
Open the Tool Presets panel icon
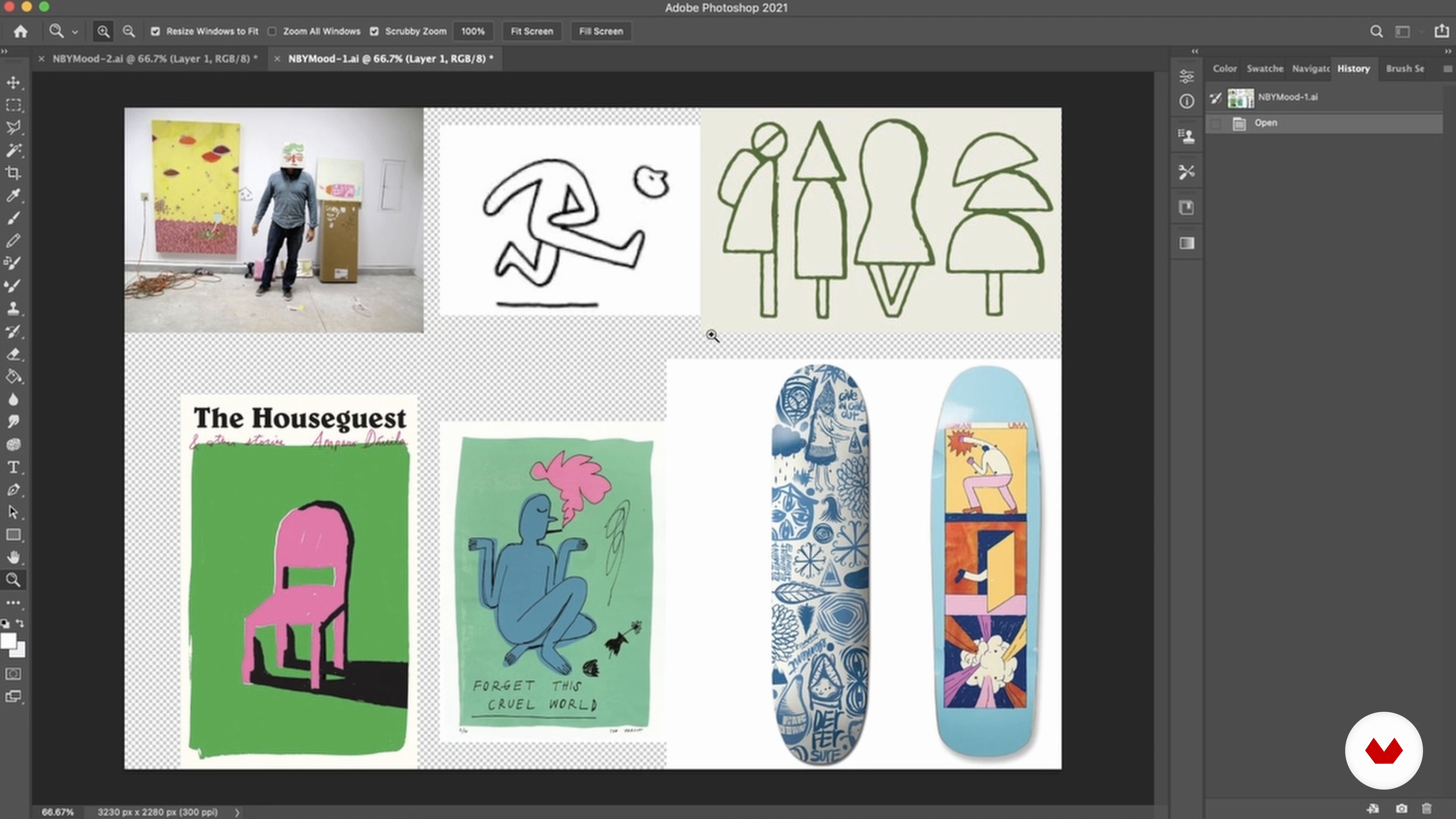[x=1186, y=172]
